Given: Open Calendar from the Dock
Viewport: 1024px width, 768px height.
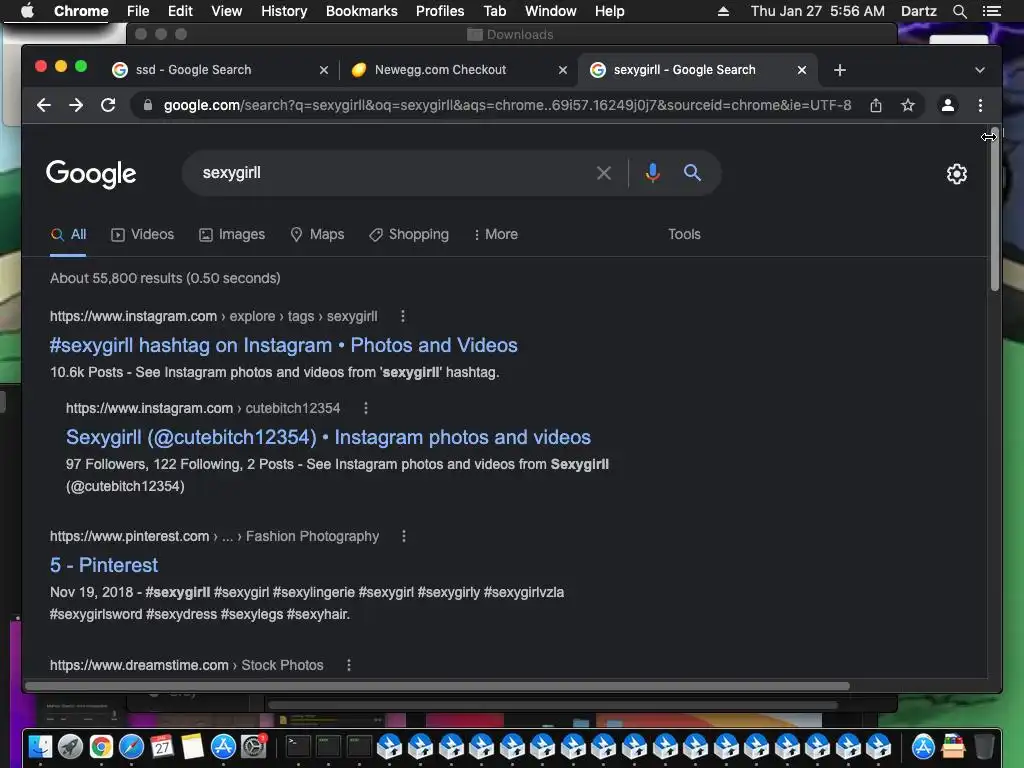Looking at the screenshot, I should (162, 746).
